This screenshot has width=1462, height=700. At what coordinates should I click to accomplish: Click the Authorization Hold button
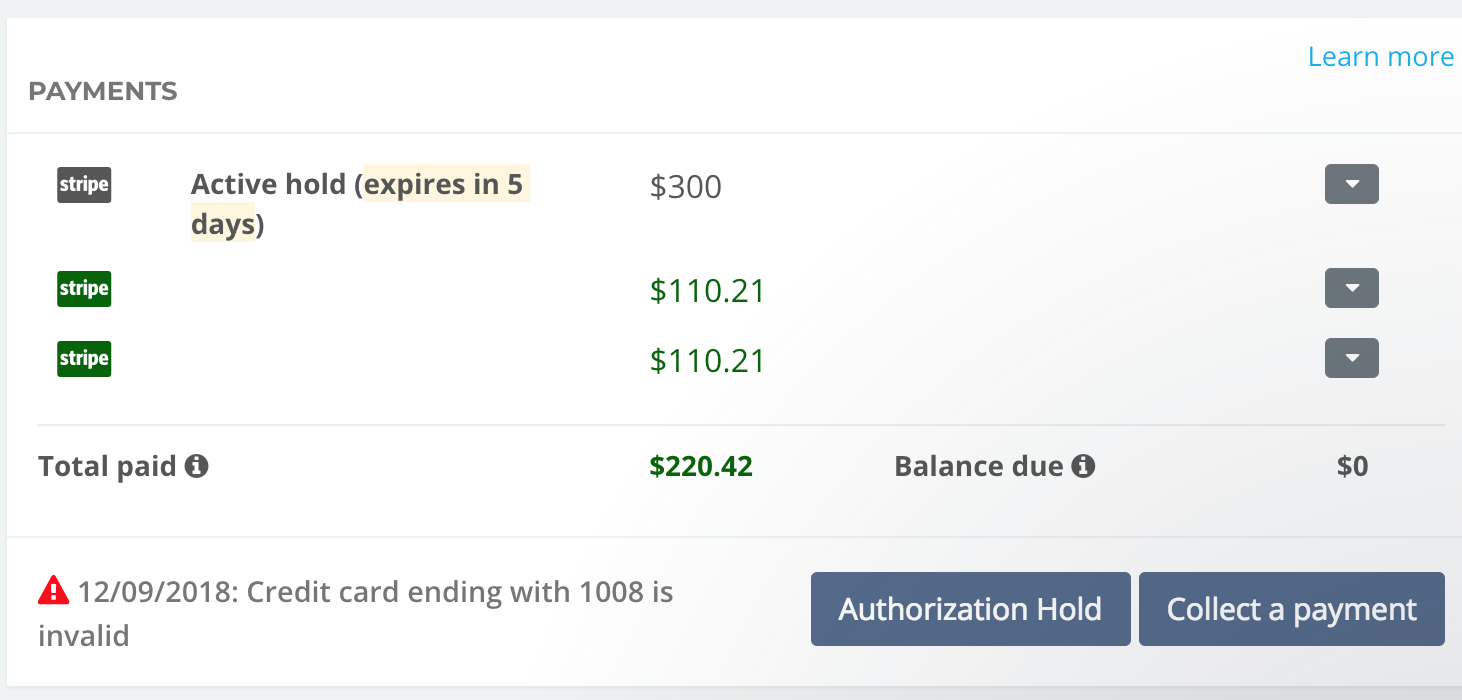click(x=970, y=609)
